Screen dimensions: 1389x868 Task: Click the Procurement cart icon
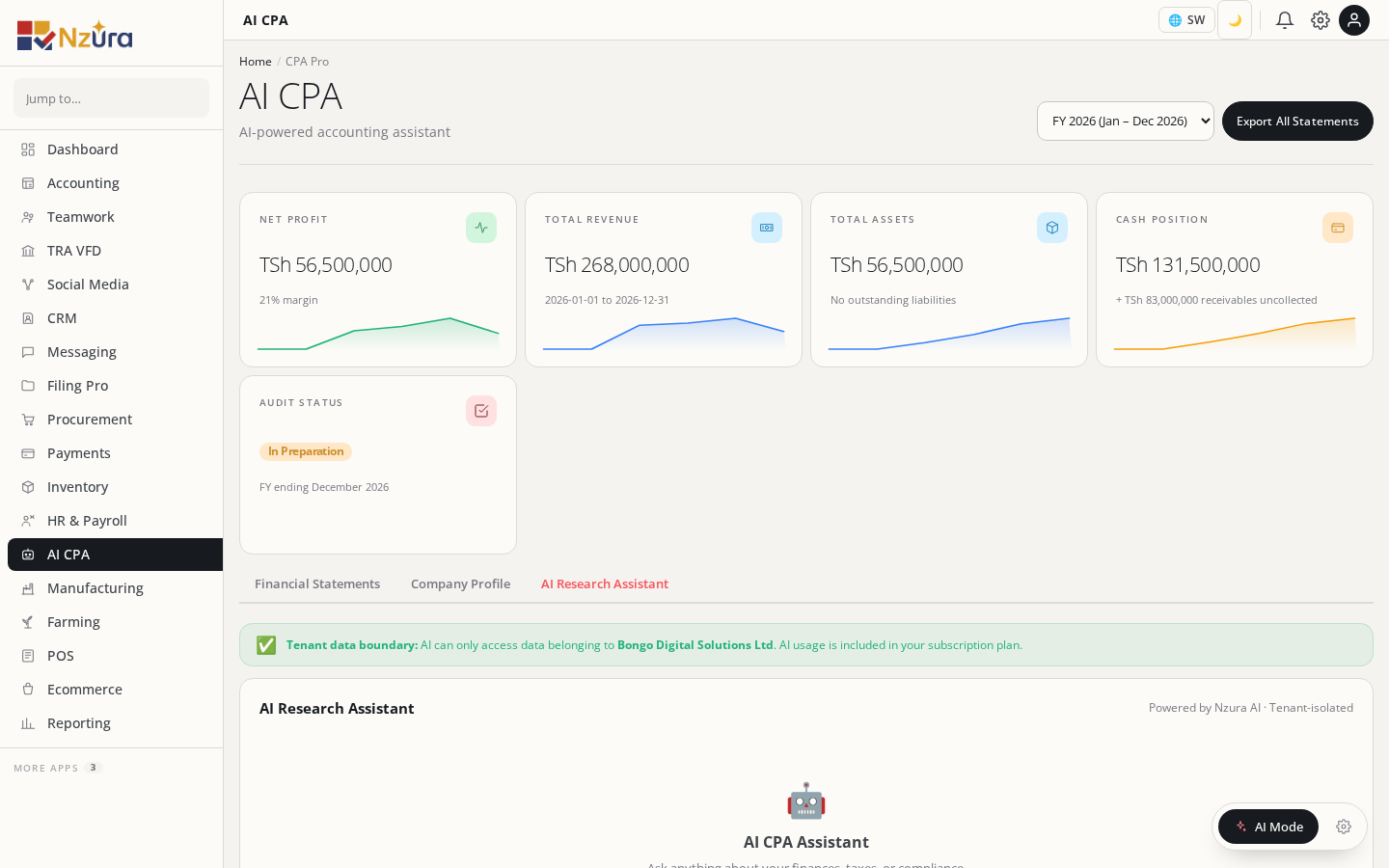[x=28, y=420]
